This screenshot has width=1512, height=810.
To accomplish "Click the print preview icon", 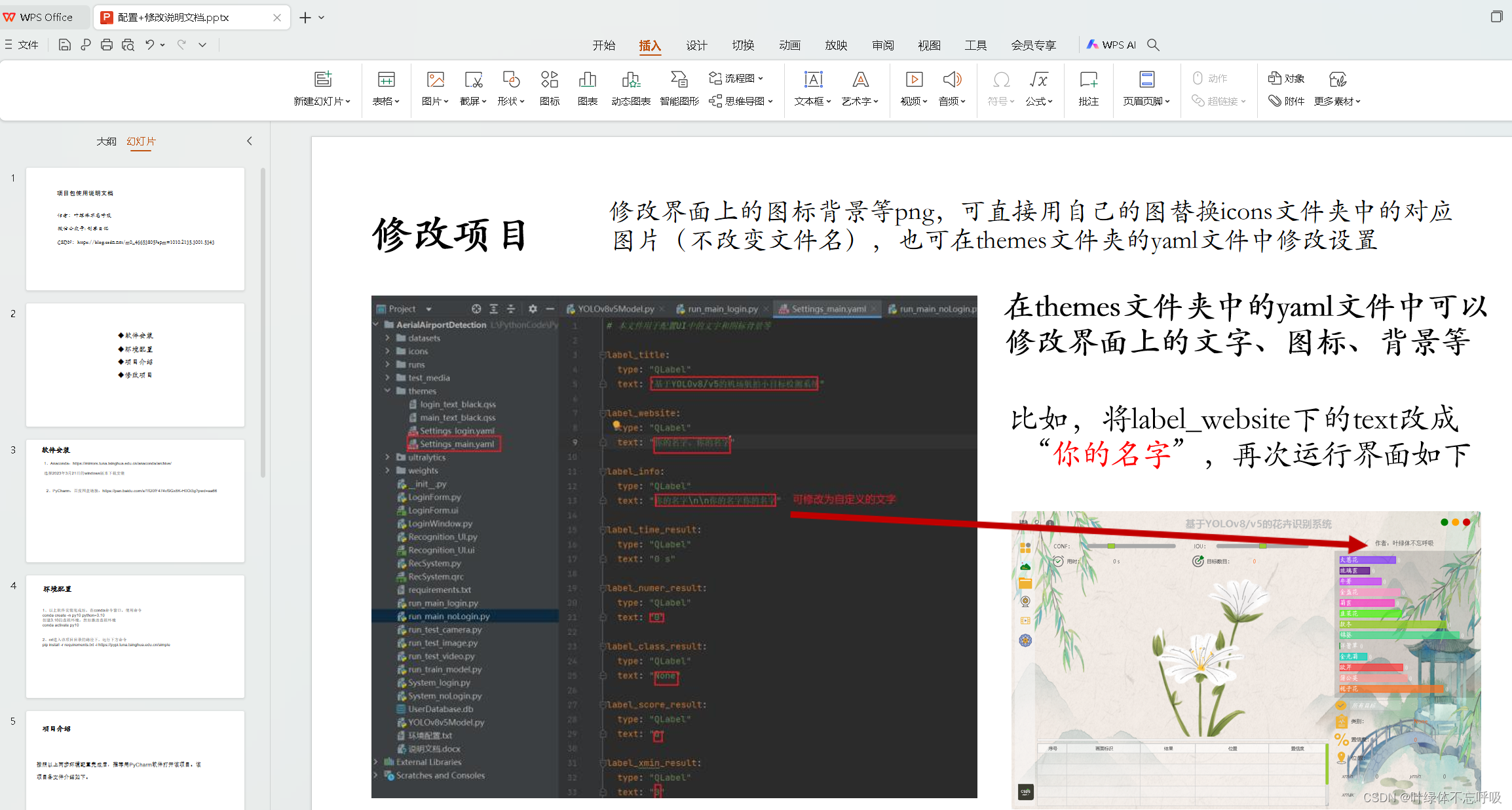I will click(128, 45).
